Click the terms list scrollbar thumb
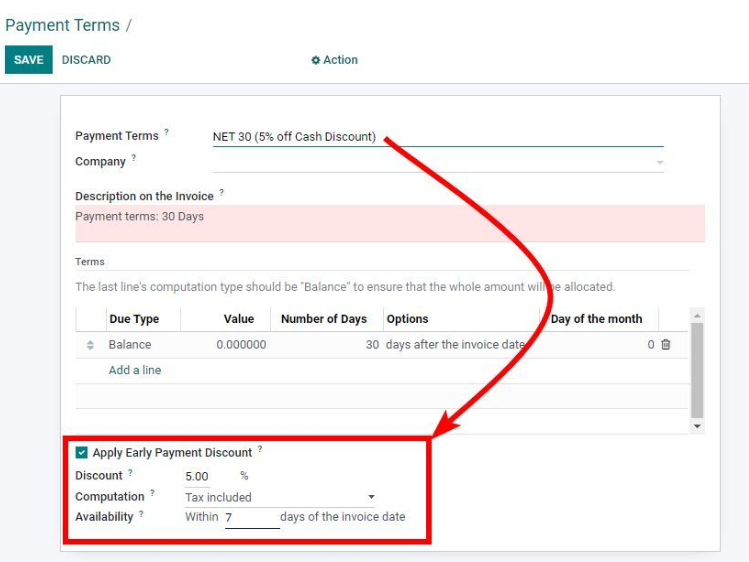Image resolution: width=749 pixels, height=562 pixels. click(697, 371)
